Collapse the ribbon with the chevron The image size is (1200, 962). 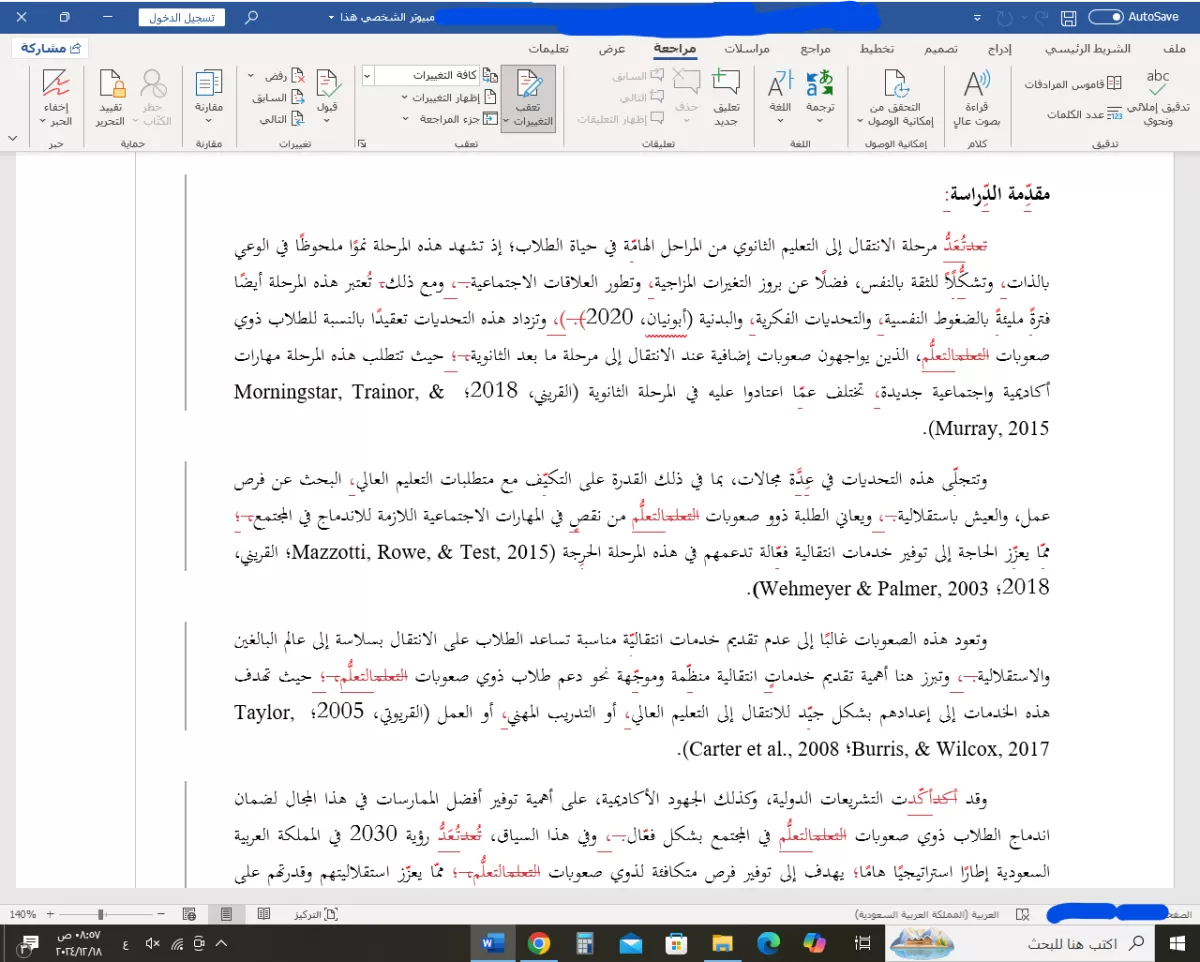pos(12,138)
